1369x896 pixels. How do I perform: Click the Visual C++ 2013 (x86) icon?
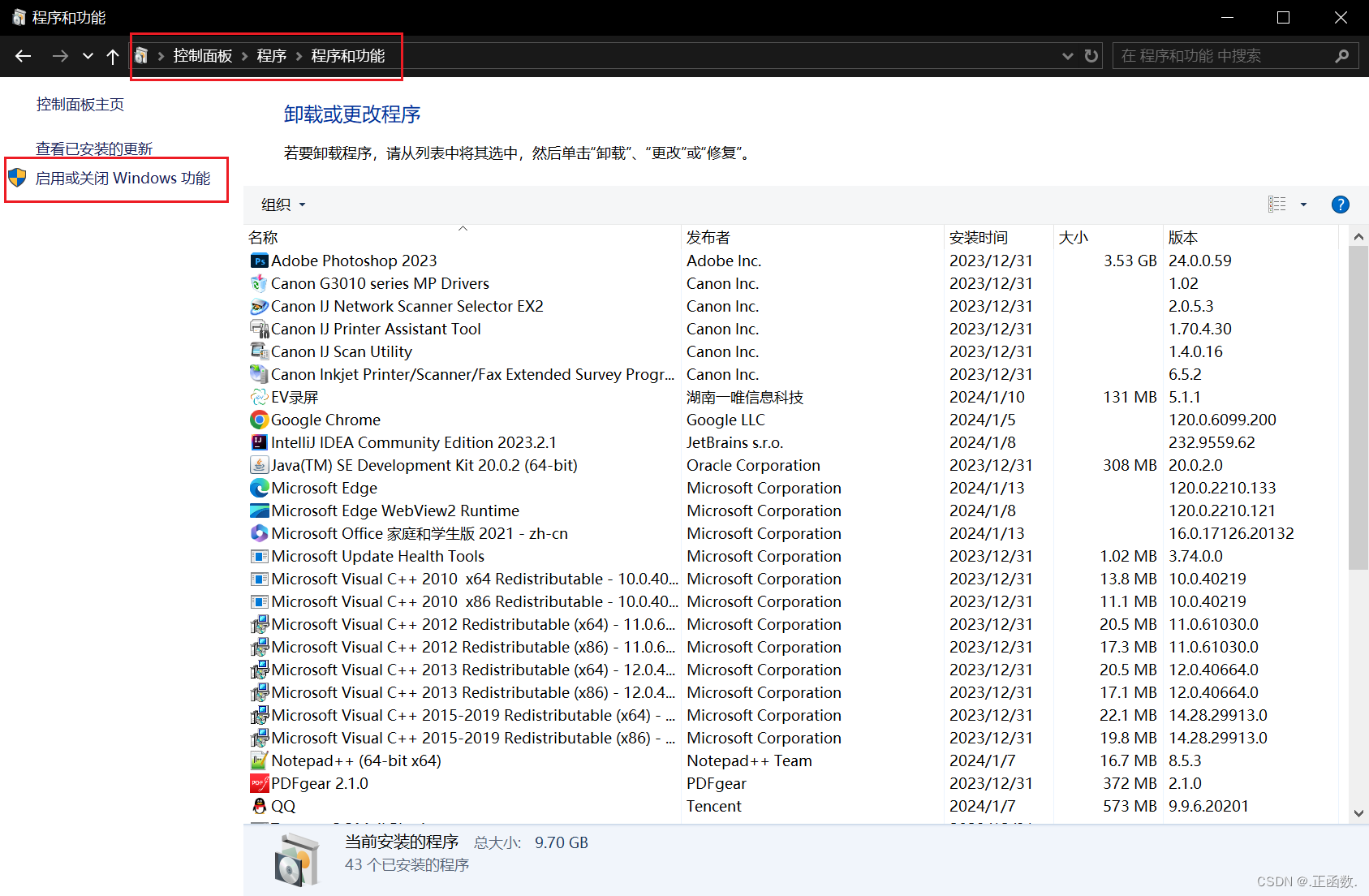(259, 692)
